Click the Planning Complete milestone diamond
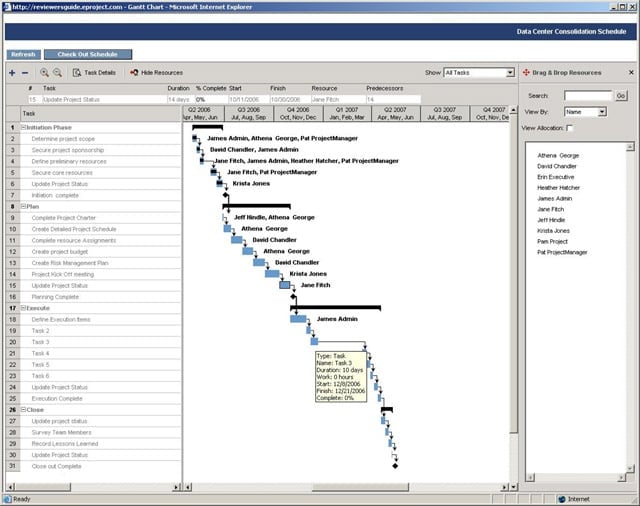640x506 pixels. (293, 297)
